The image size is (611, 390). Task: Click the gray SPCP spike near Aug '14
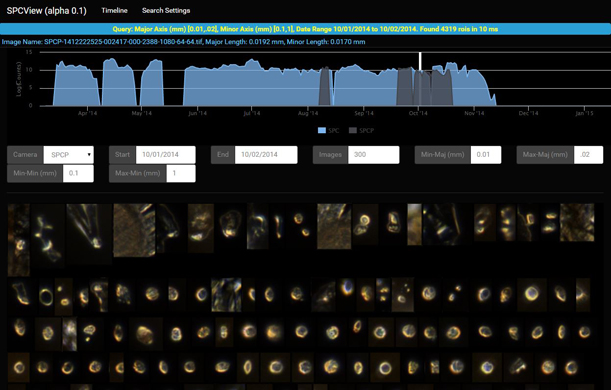[325, 86]
